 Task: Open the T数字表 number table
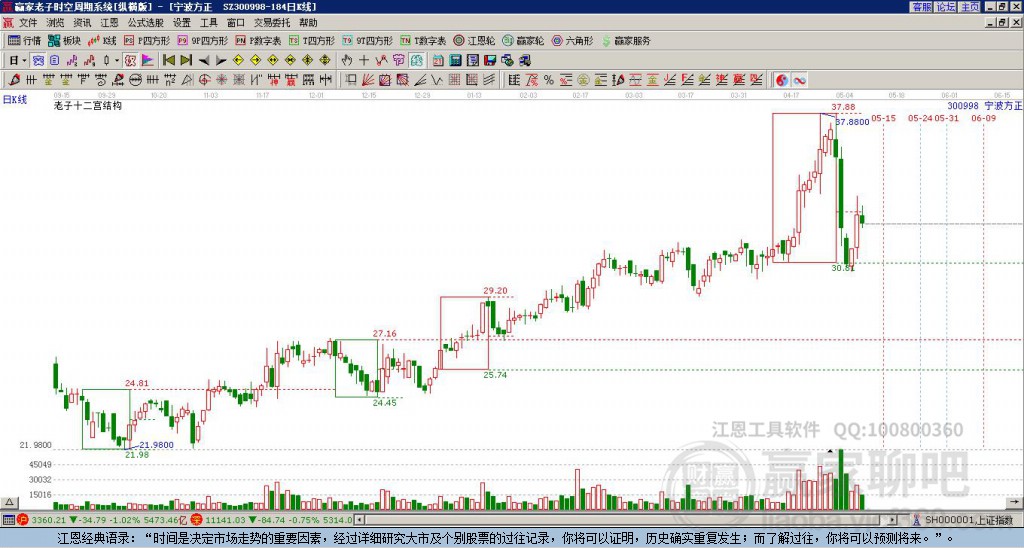(423, 40)
